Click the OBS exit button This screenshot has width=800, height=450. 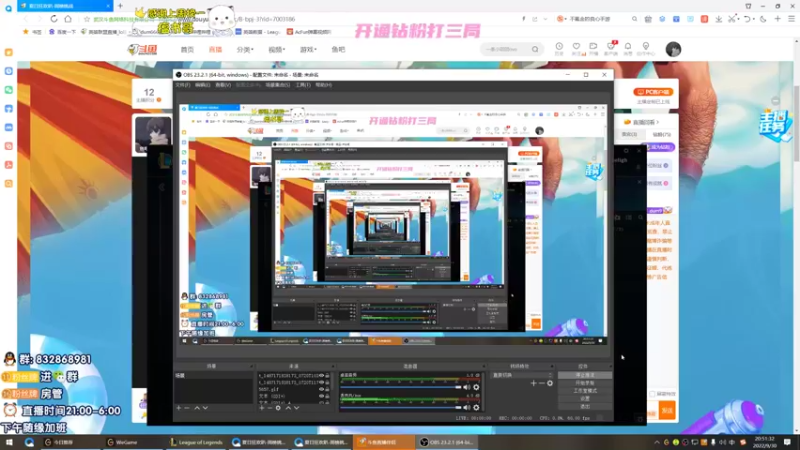(585, 407)
